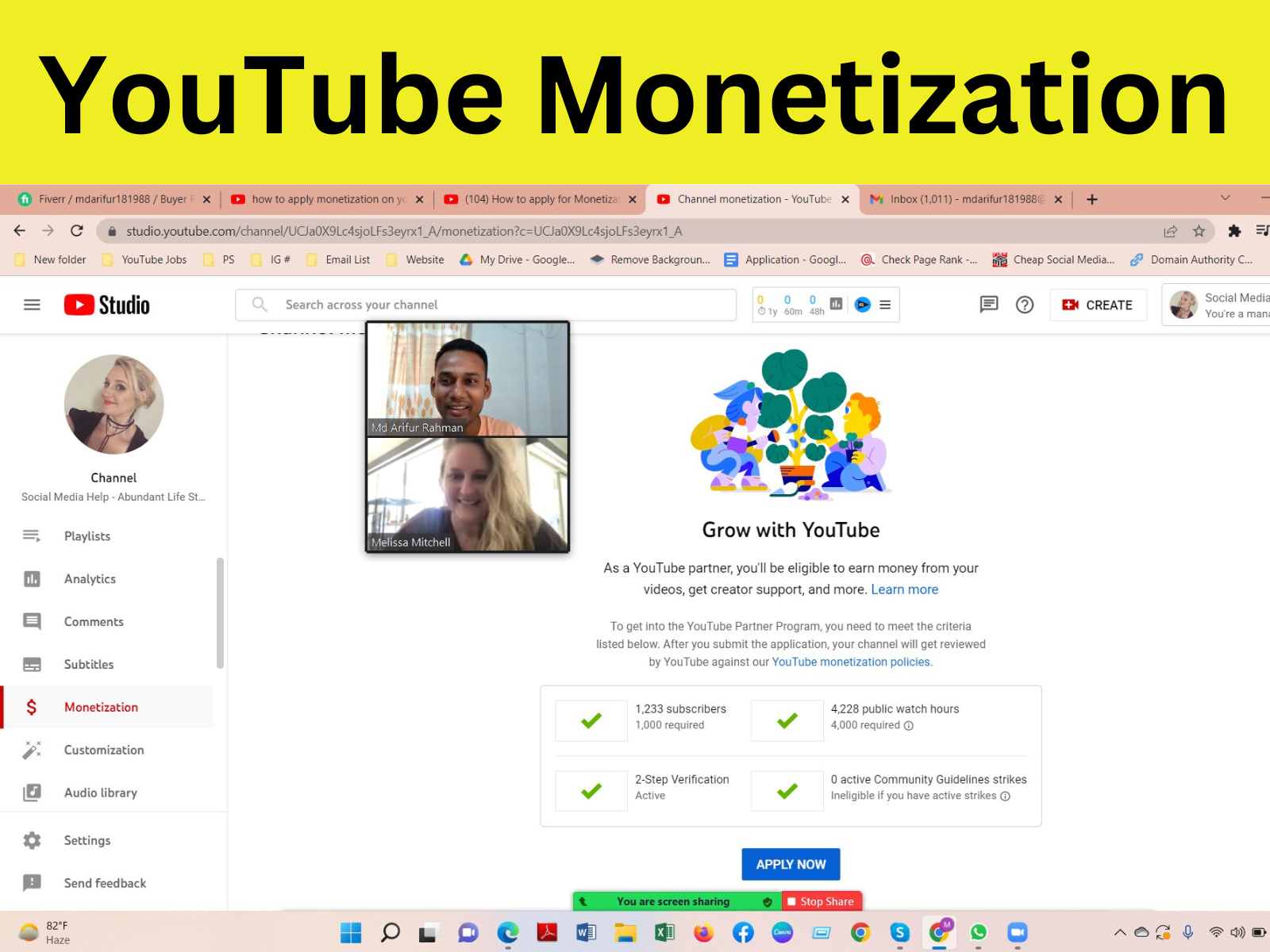Click Md Arifur Rahman video thumbnail
Viewport: 1270px width, 952px height.
pos(468,379)
